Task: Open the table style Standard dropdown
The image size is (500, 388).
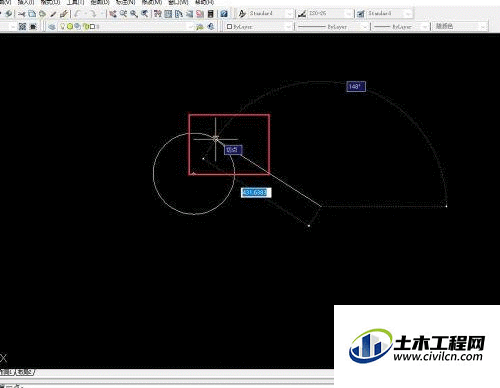Action: pyautogui.click(x=389, y=14)
